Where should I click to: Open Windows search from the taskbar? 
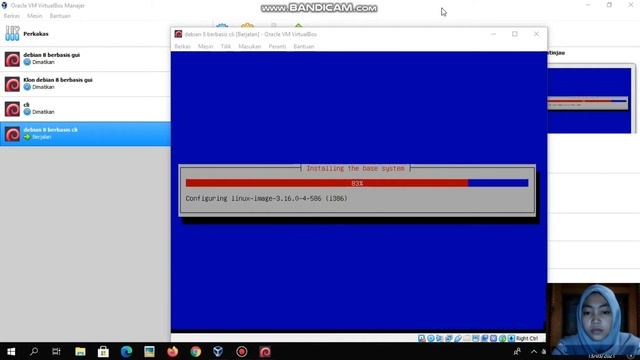(x=34, y=351)
